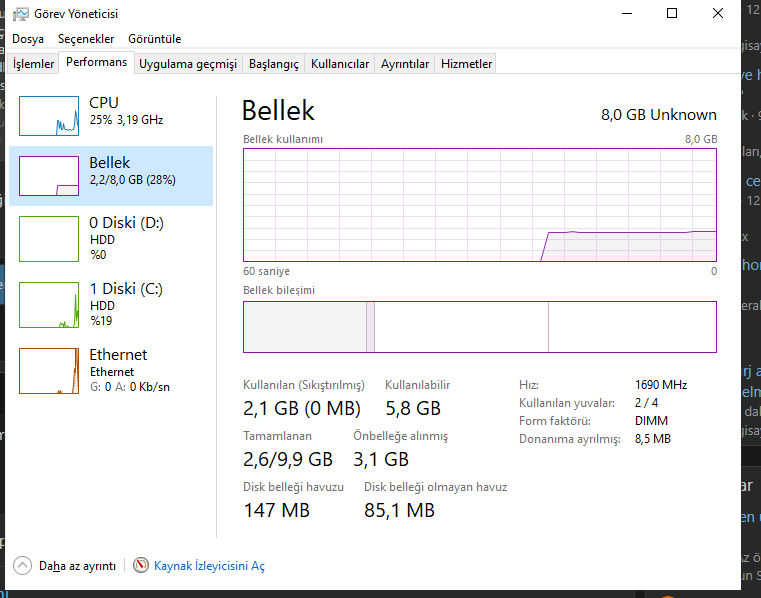Open the Dosya menu

pyautogui.click(x=28, y=39)
